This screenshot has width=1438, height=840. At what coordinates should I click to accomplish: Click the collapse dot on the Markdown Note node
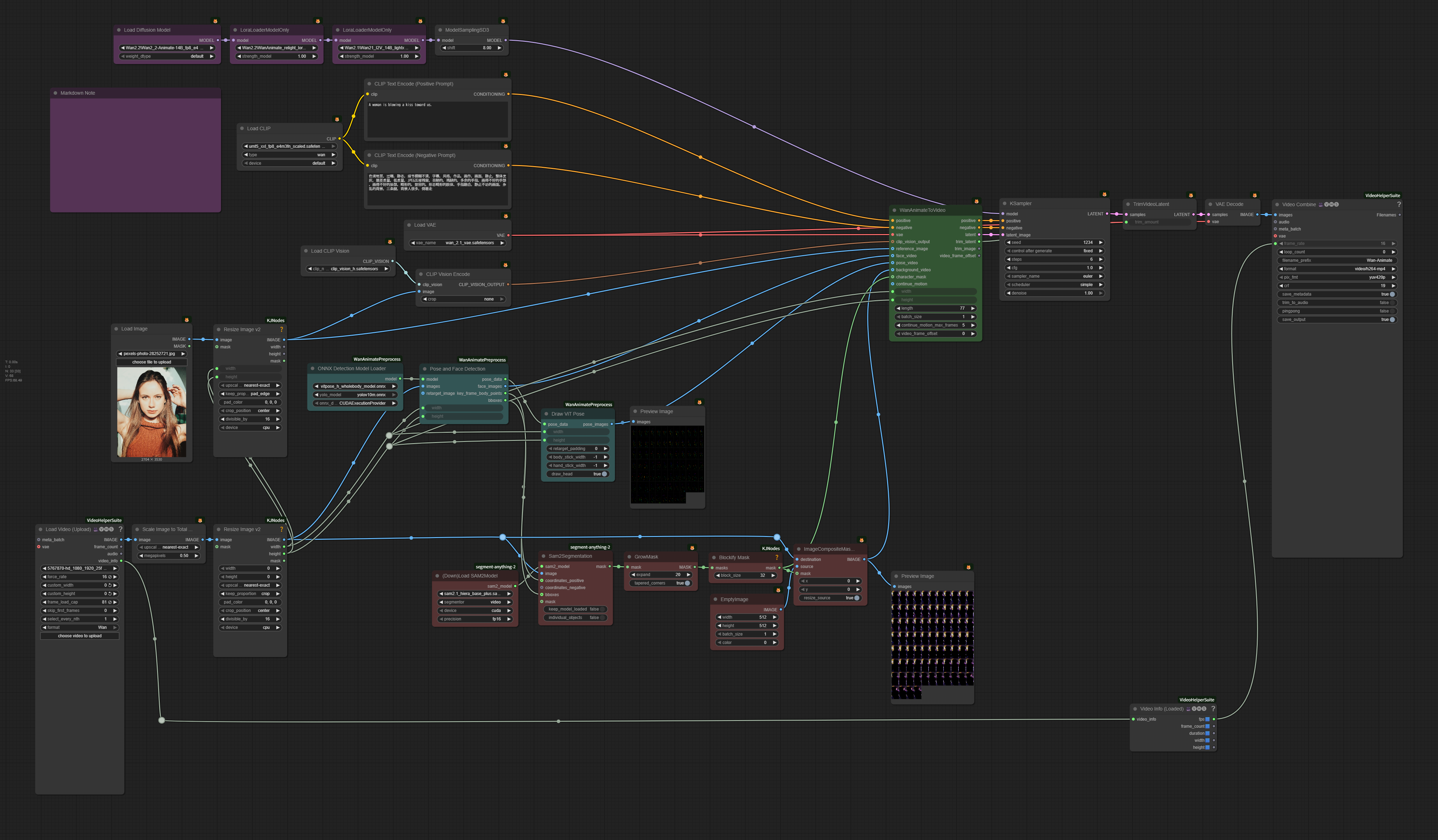(55, 93)
